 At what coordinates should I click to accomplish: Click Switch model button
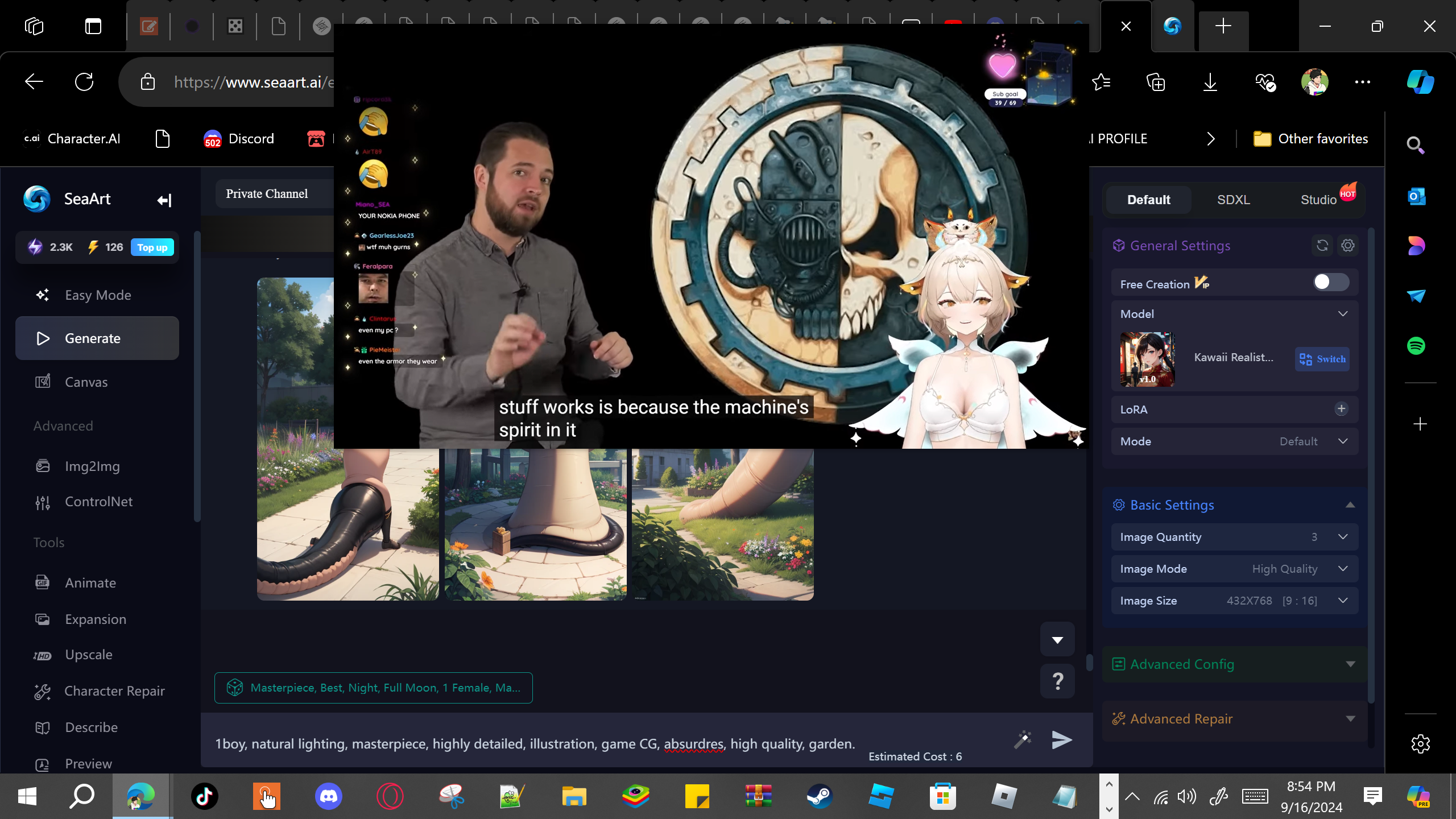1322,359
